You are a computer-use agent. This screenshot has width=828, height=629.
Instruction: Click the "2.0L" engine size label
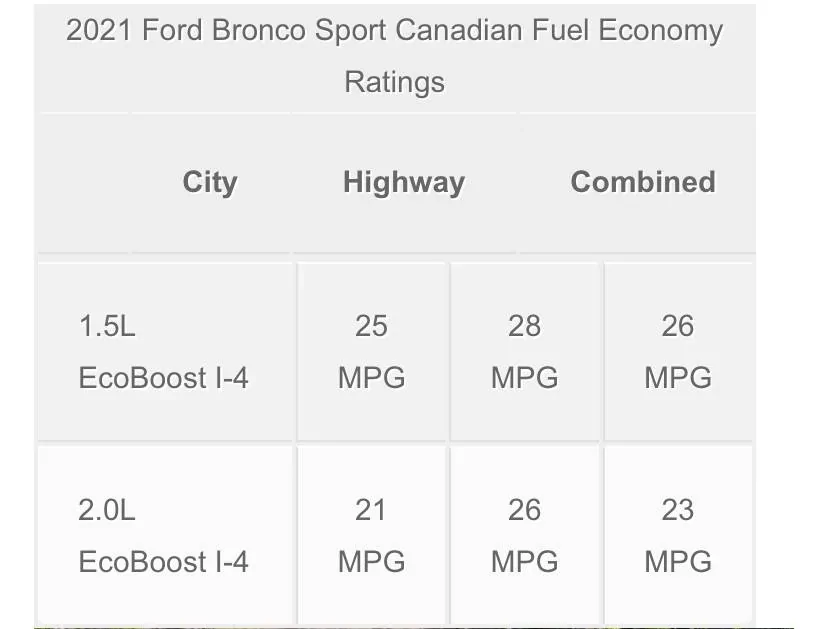(107, 510)
